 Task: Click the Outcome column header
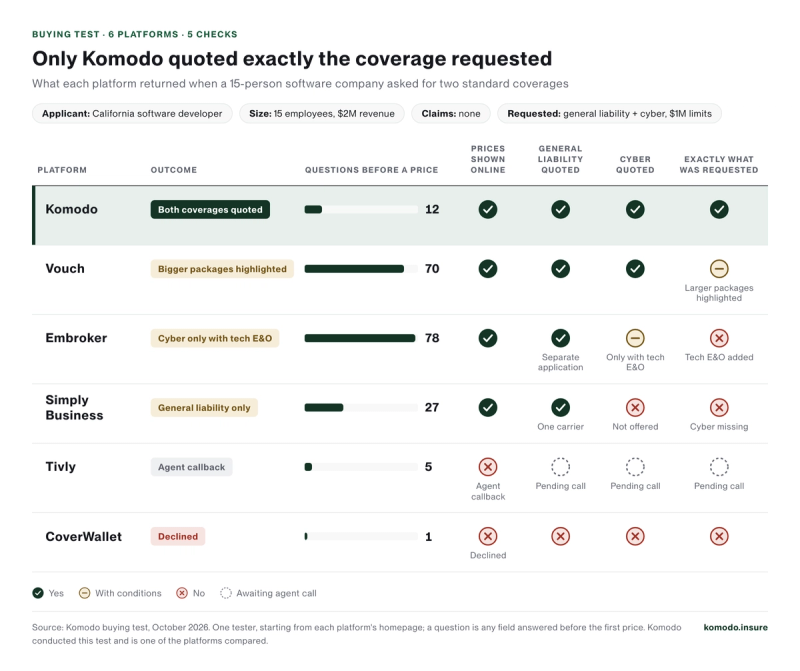pyautogui.click(x=173, y=170)
